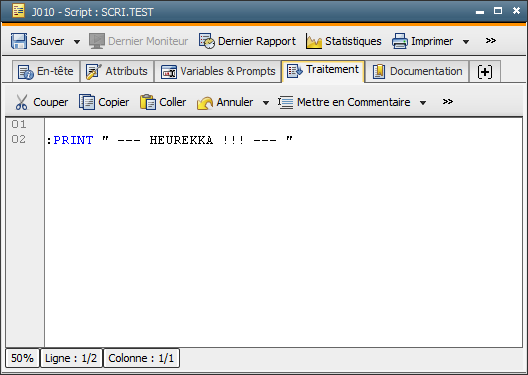Image resolution: width=528 pixels, height=375 pixels.
Task: Maximize the script window
Action: (x=498, y=11)
